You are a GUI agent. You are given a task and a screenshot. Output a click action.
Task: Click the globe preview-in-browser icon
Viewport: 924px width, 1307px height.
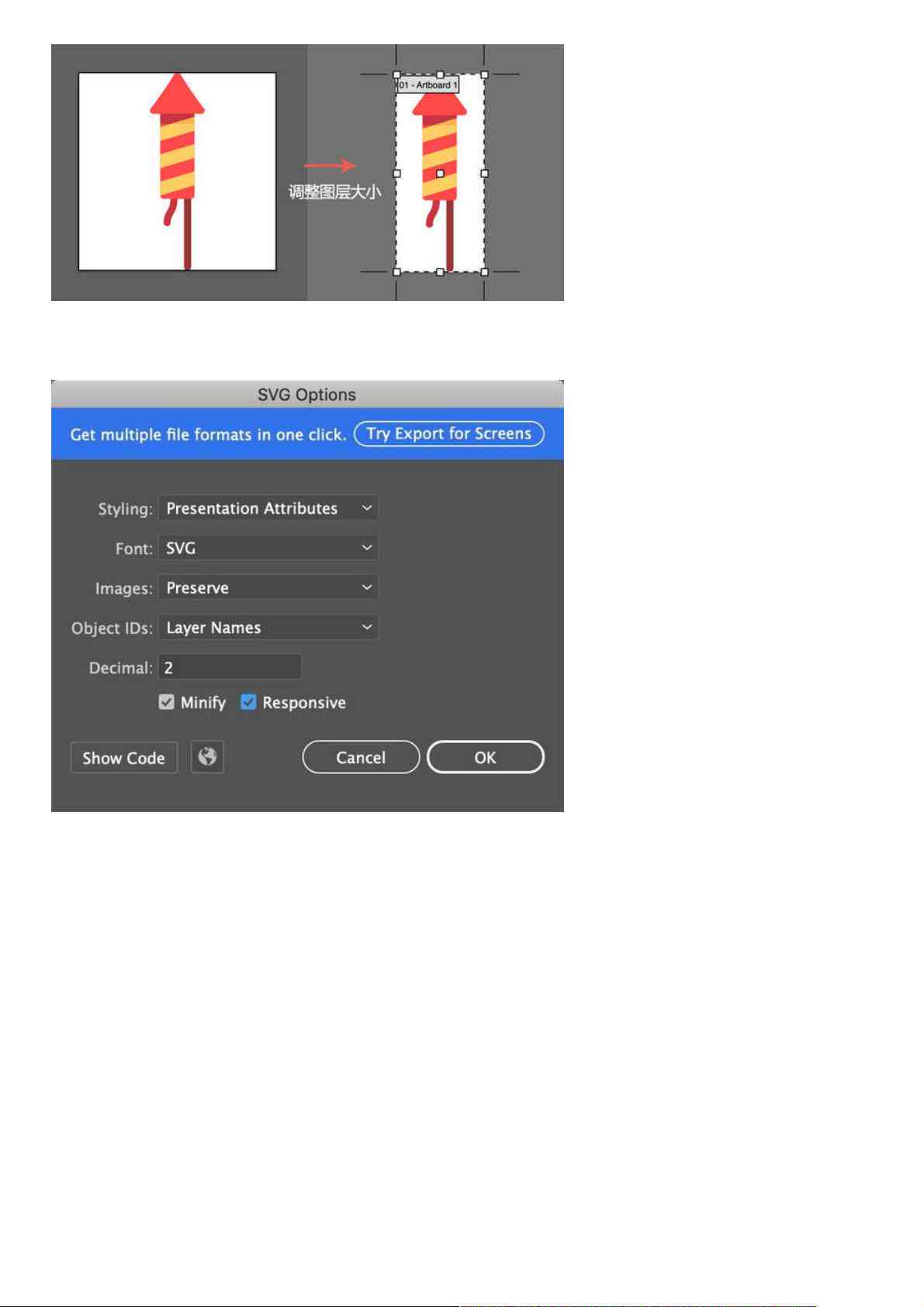[207, 757]
